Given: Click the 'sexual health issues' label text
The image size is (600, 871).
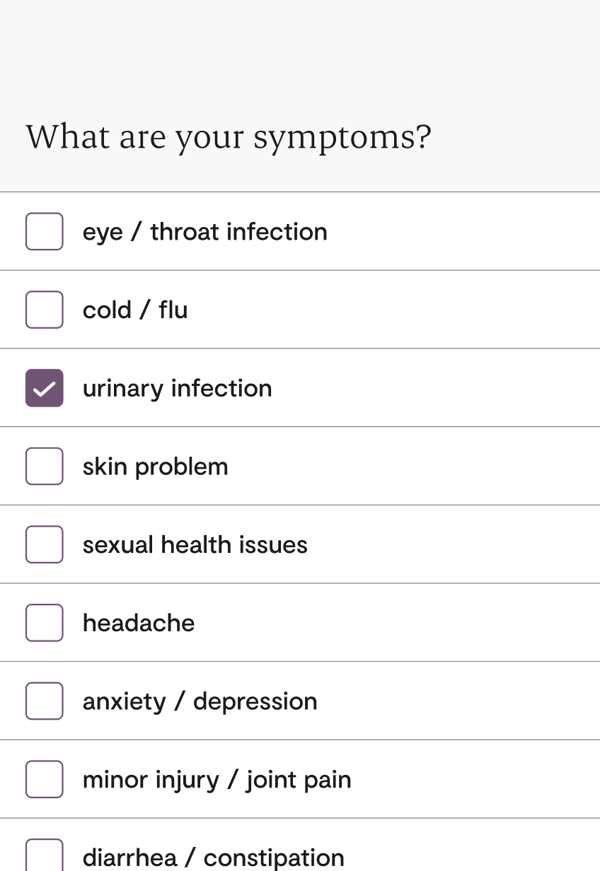Looking at the screenshot, I should [x=195, y=545].
